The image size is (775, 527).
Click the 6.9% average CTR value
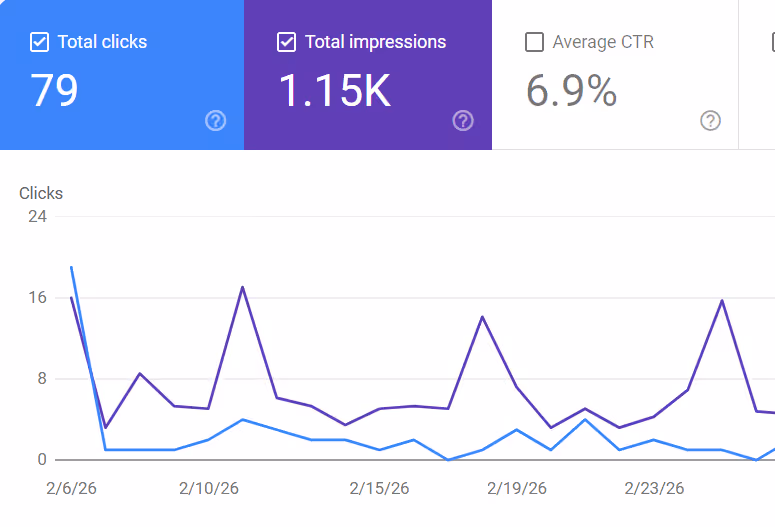(571, 91)
